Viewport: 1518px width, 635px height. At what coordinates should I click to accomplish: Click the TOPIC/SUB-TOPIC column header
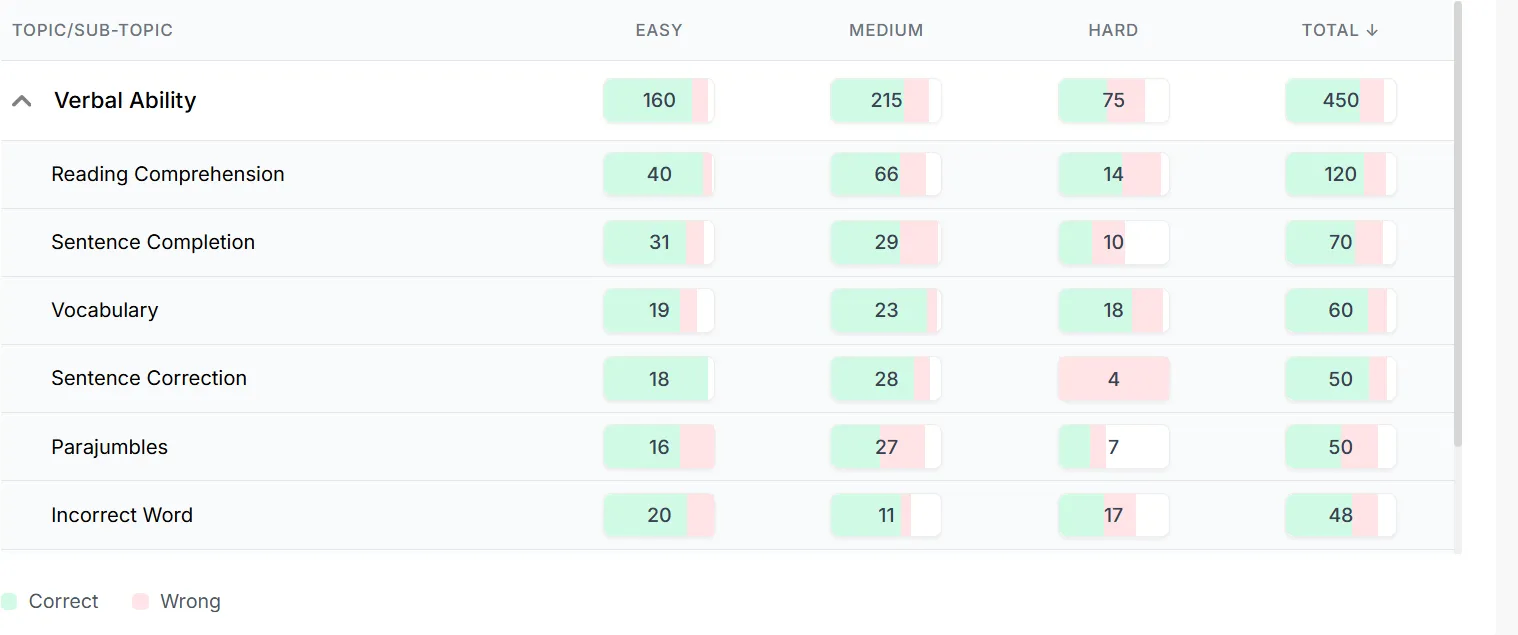93,30
